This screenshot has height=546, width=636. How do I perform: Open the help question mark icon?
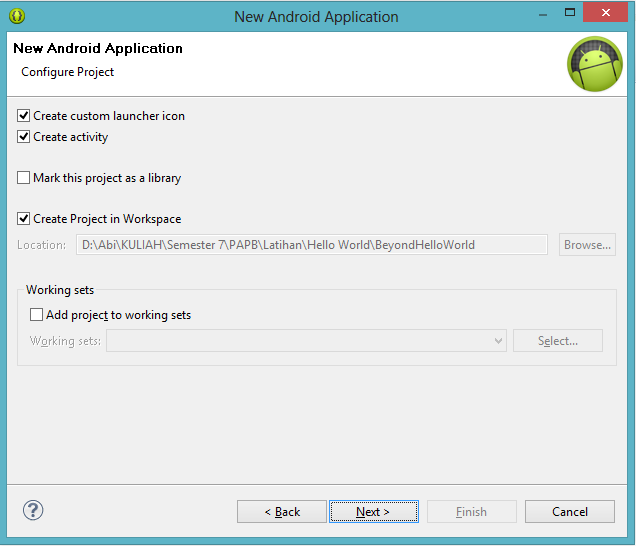click(33, 510)
